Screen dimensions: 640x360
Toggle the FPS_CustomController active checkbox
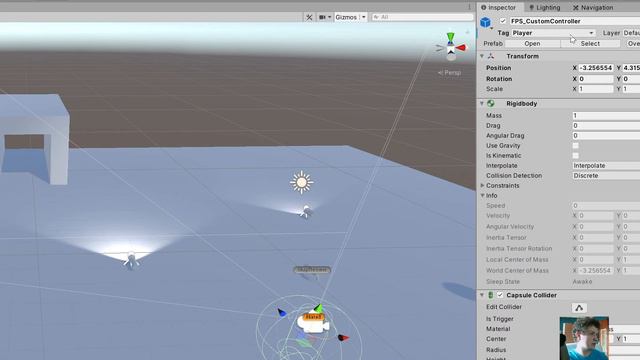click(503, 21)
